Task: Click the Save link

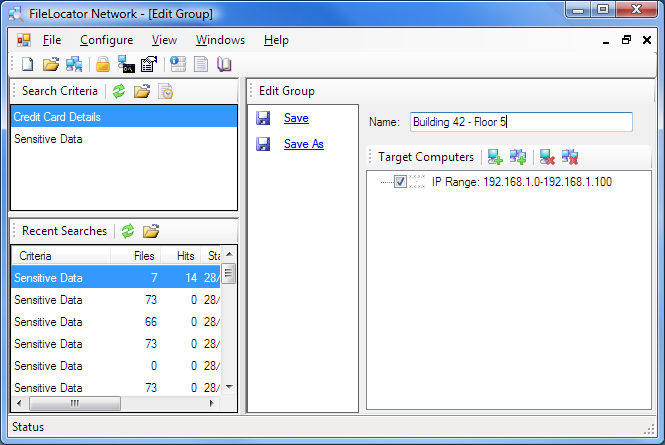Action: coord(296,118)
